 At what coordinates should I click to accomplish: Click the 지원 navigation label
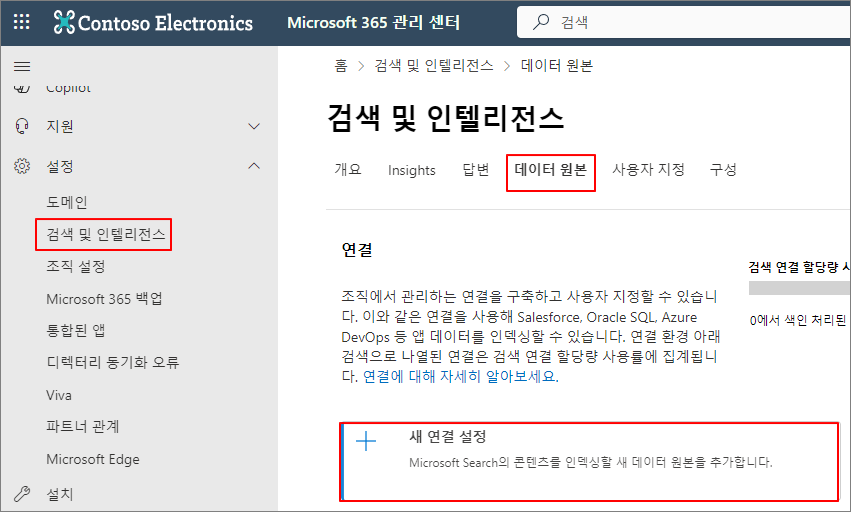(x=60, y=126)
